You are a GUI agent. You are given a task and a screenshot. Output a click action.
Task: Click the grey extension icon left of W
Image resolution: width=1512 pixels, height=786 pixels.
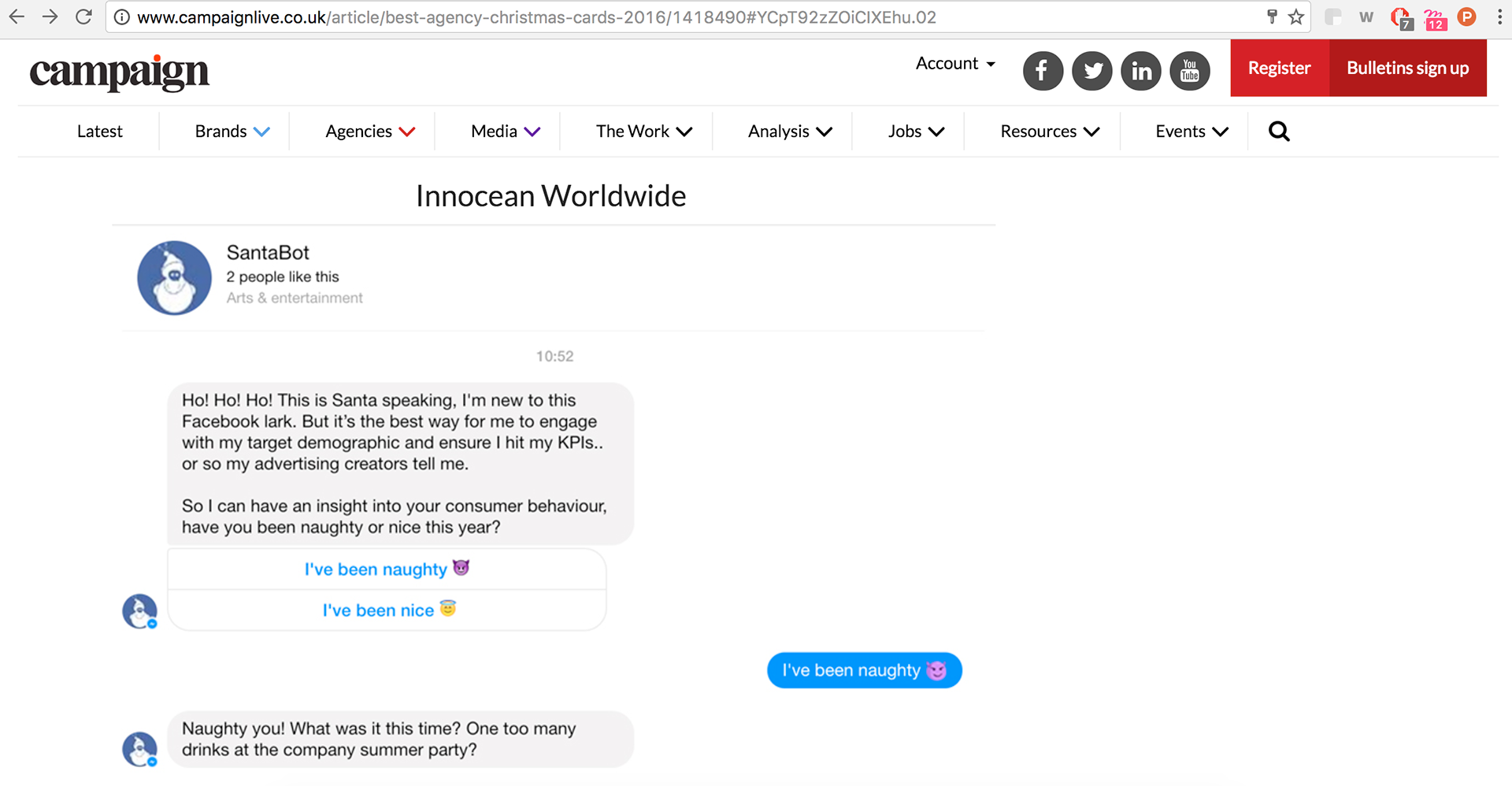1333,17
